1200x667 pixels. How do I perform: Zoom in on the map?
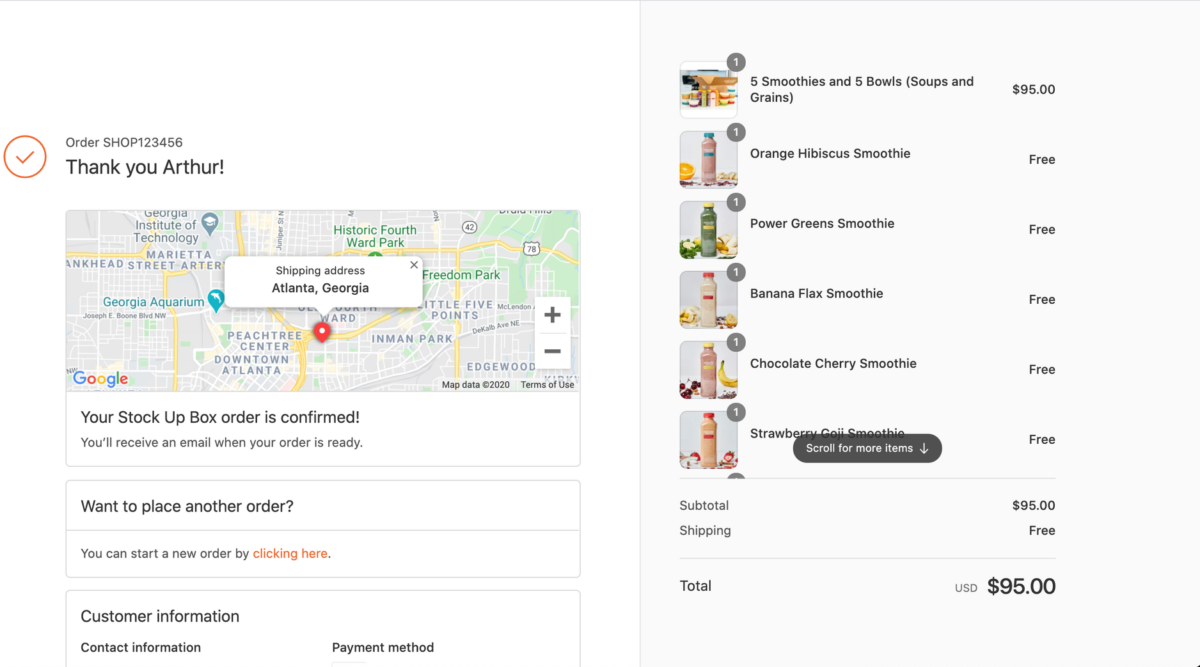pyautogui.click(x=552, y=315)
